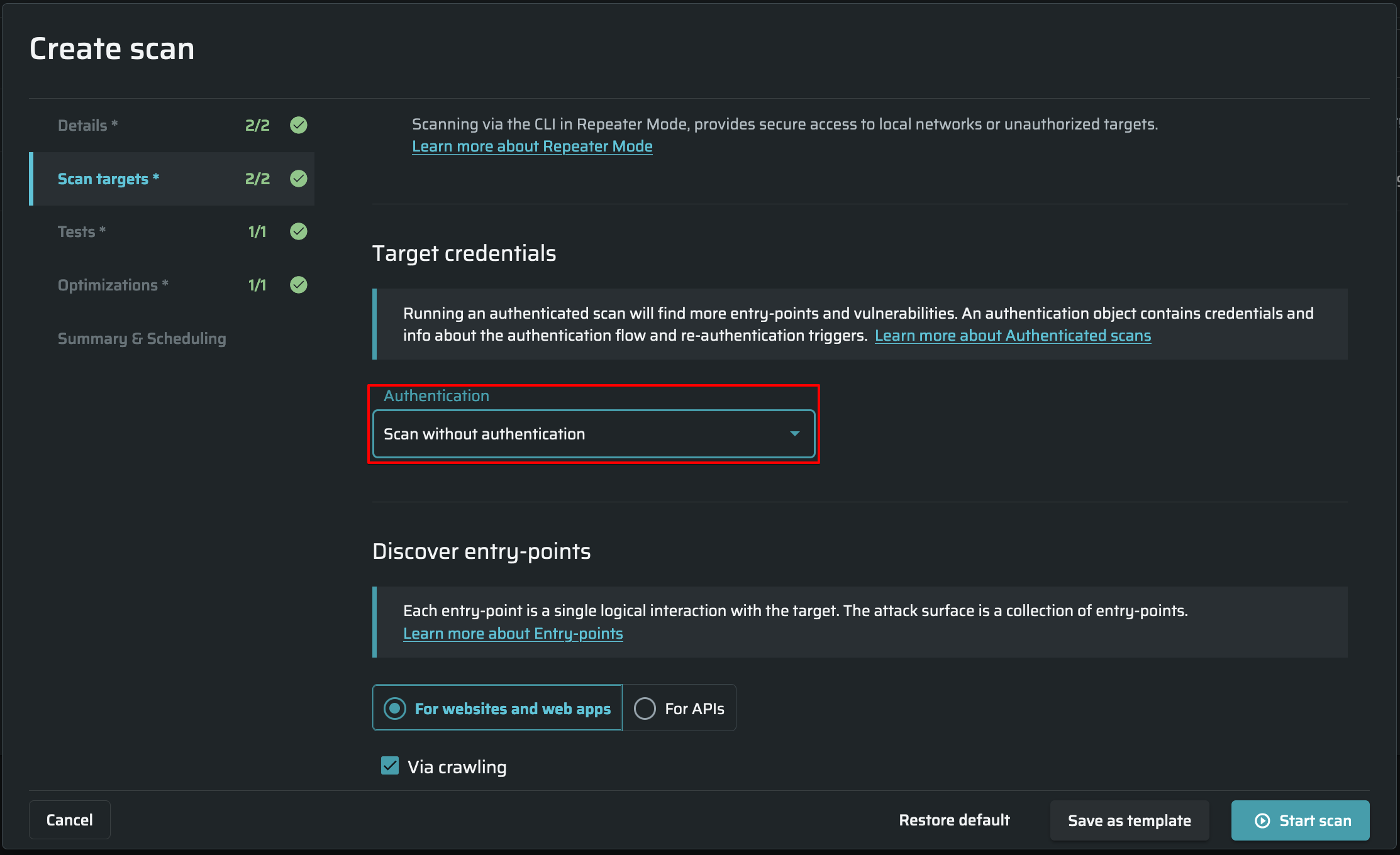Open the Summary & Scheduling step
Viewport: 1400px width, 855px height.
point(142,338)
